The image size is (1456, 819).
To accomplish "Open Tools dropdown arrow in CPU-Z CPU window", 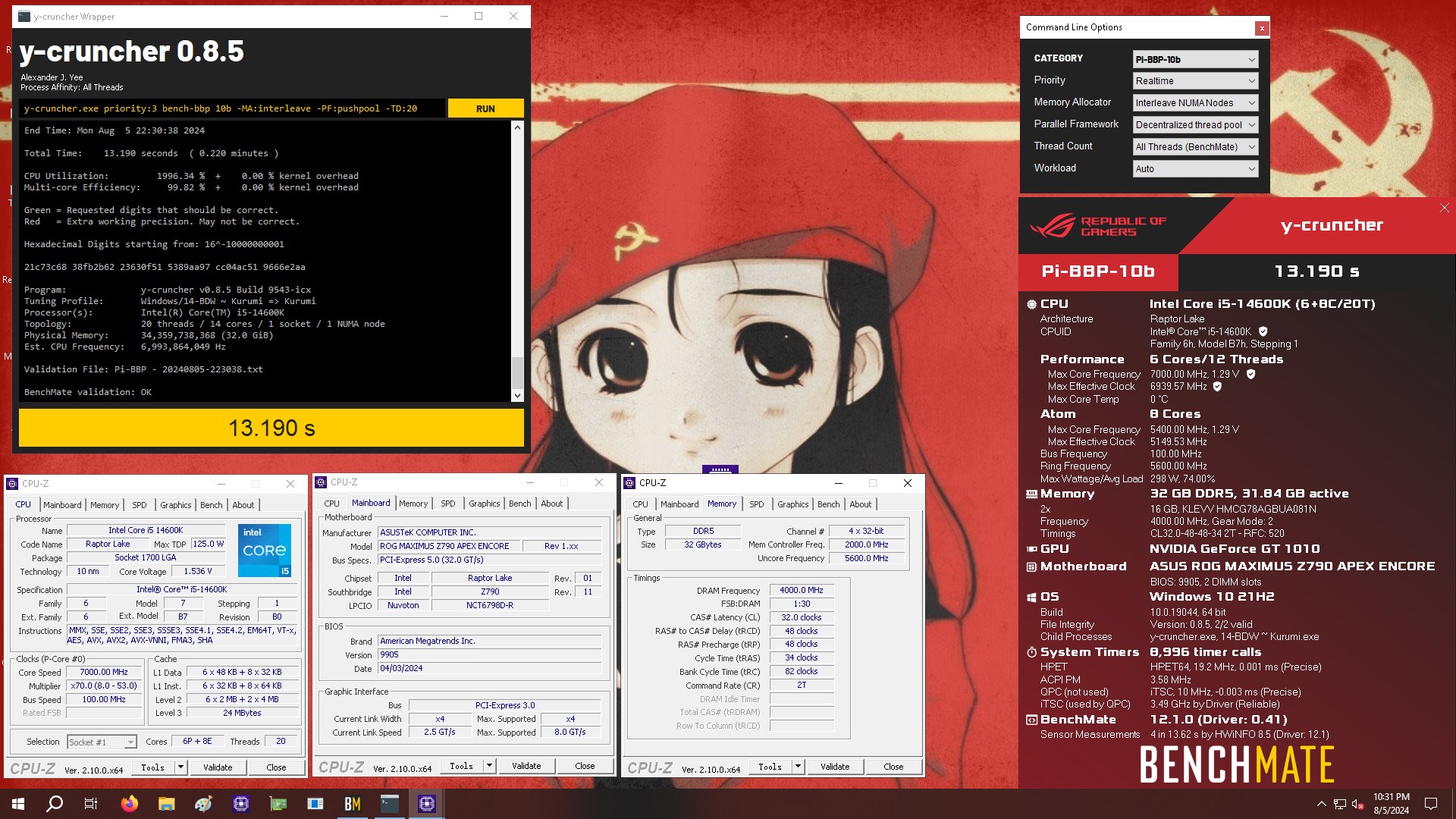I will coord(180,767).
